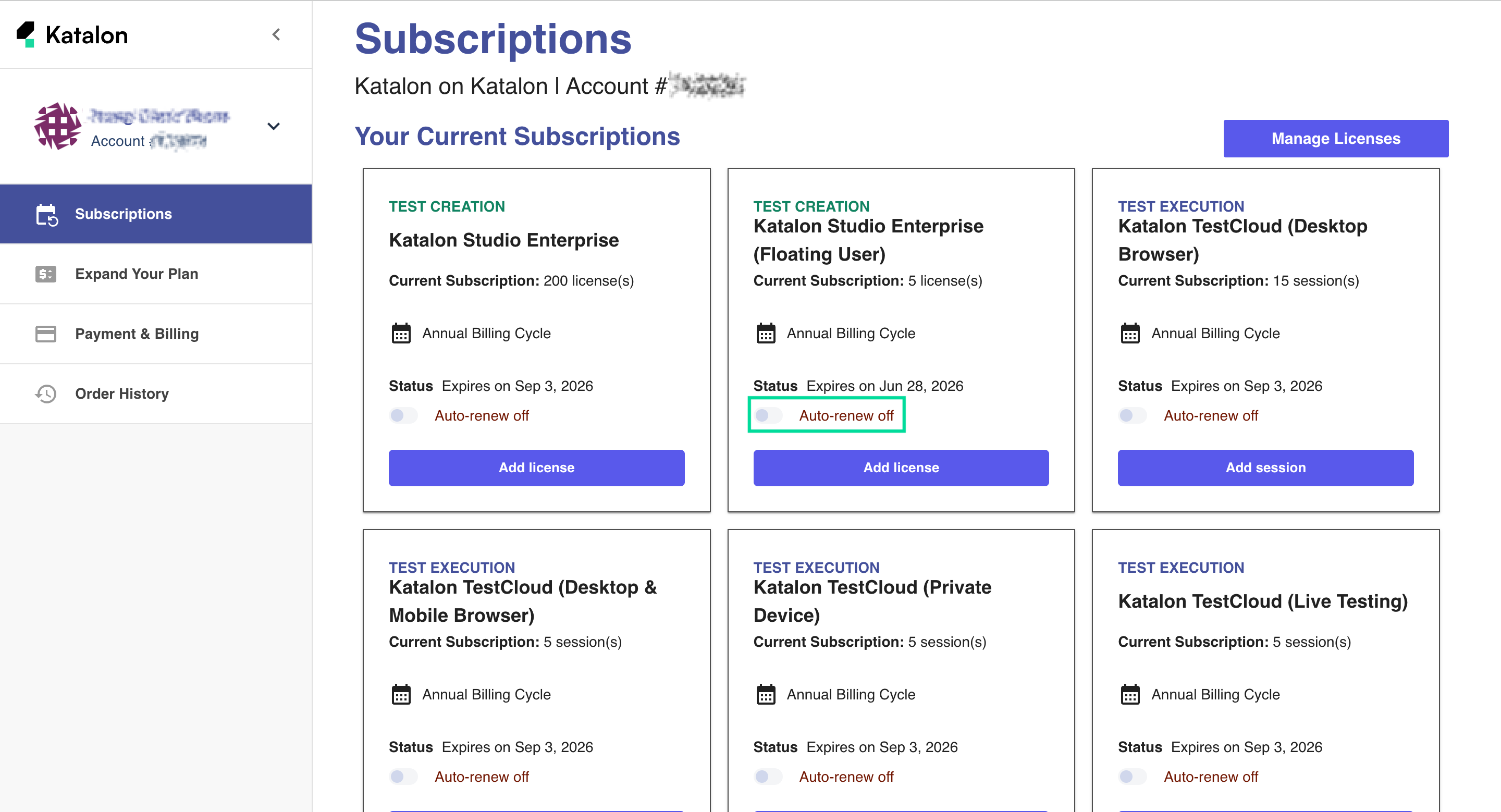
Task: Enable auto-renew for TestCloud (Private Device)
Action: [x=768, y=777]
